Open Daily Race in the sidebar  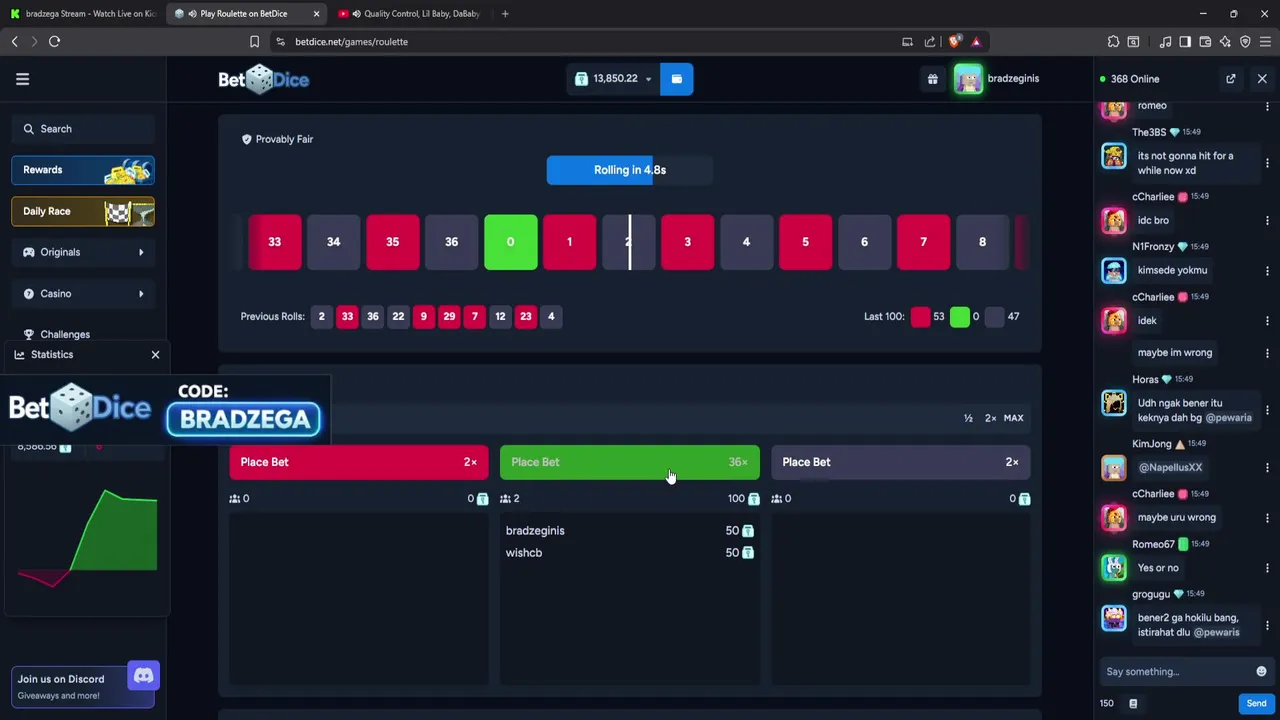[x=83, y=212]
